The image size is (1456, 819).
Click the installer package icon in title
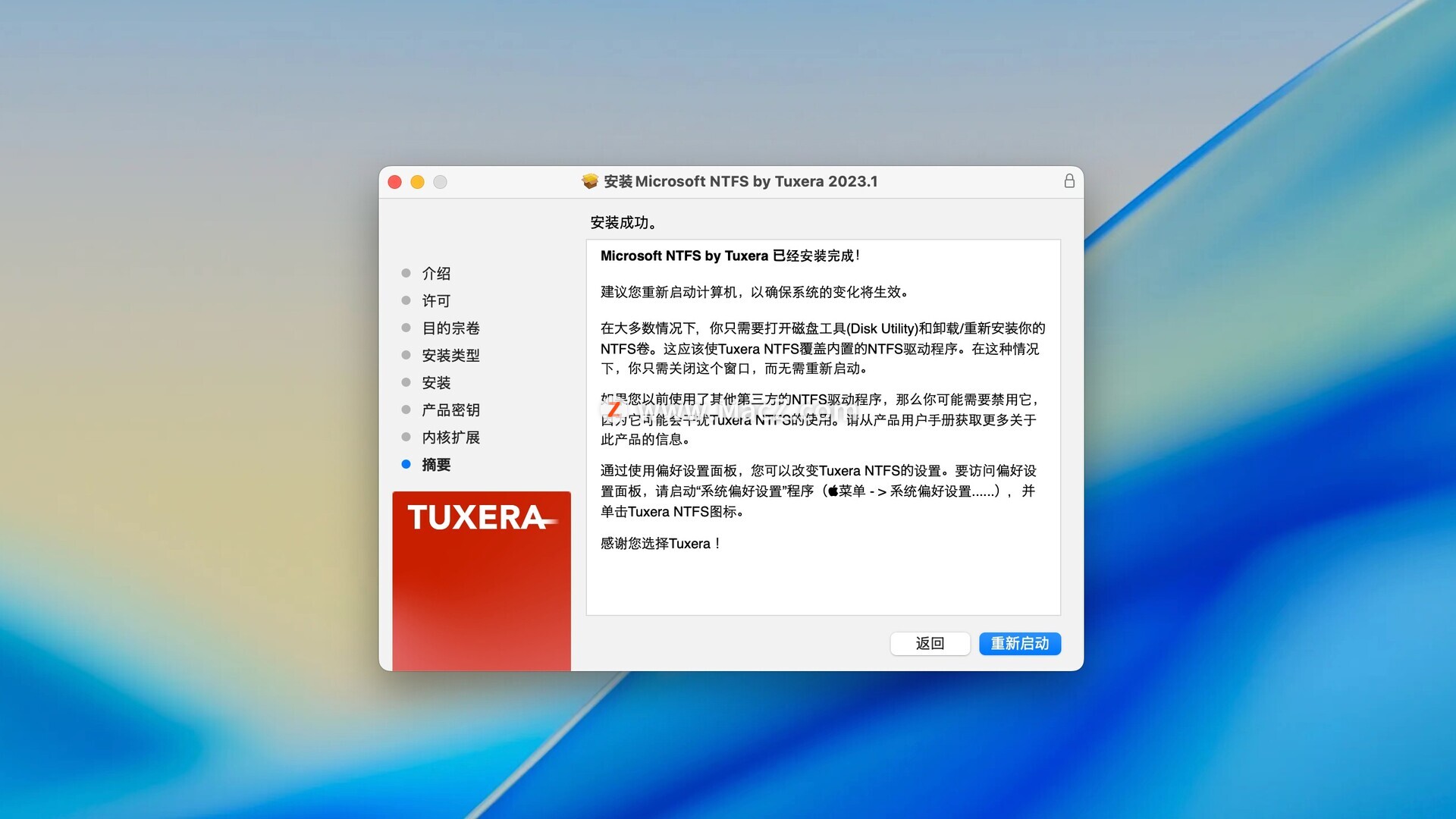[x=590, y=181]
